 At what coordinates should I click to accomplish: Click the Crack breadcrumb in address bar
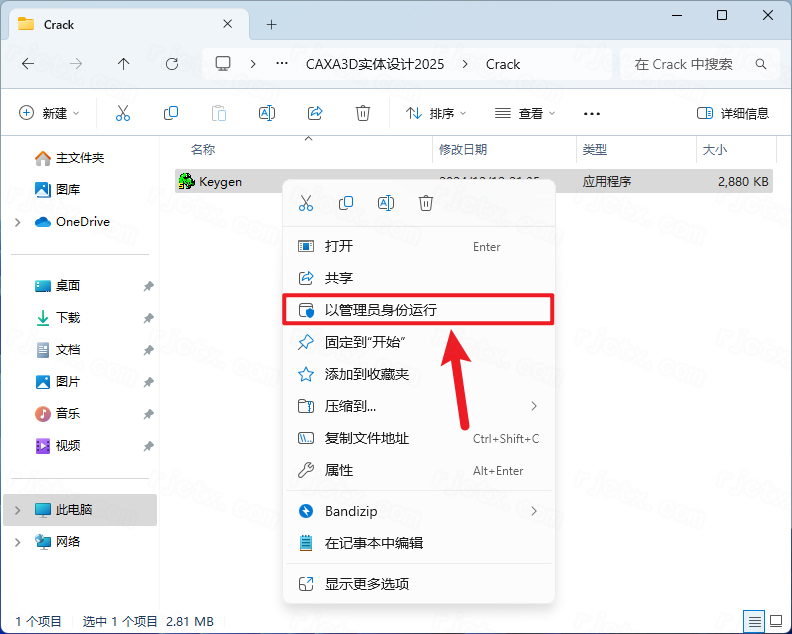[x=503, y=64]
